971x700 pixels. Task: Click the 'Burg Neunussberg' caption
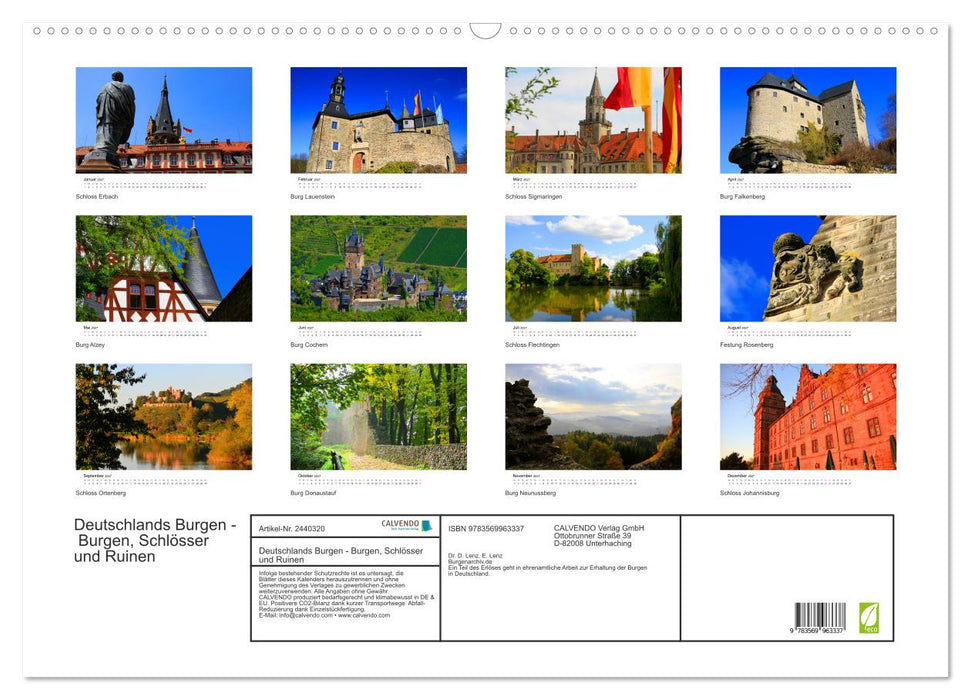[x=531, y=493]
